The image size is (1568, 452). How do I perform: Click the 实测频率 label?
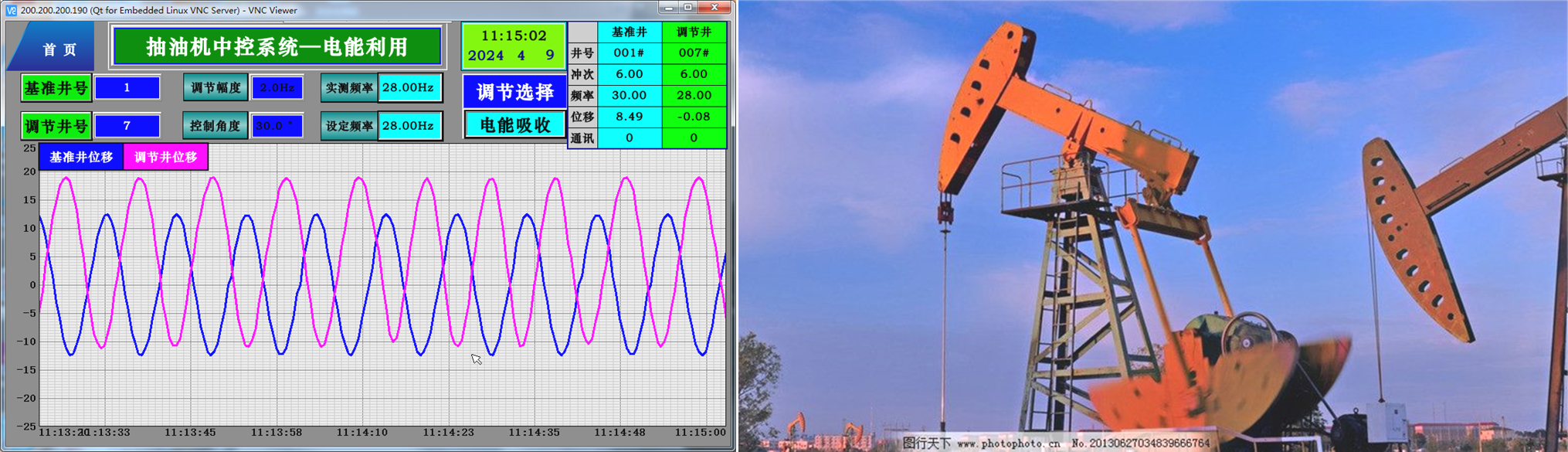[349, 88]
